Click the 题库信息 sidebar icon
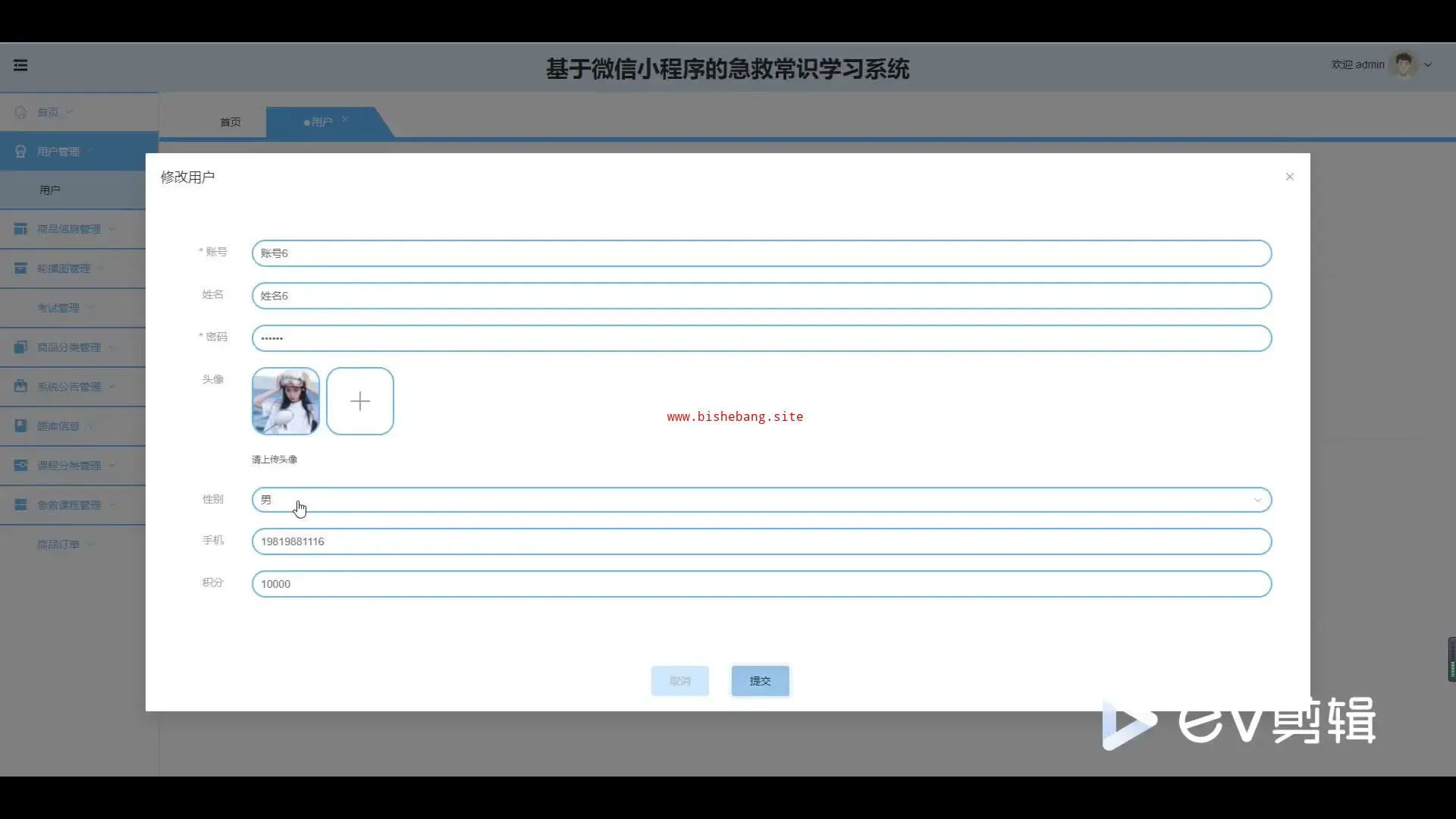 21,426
